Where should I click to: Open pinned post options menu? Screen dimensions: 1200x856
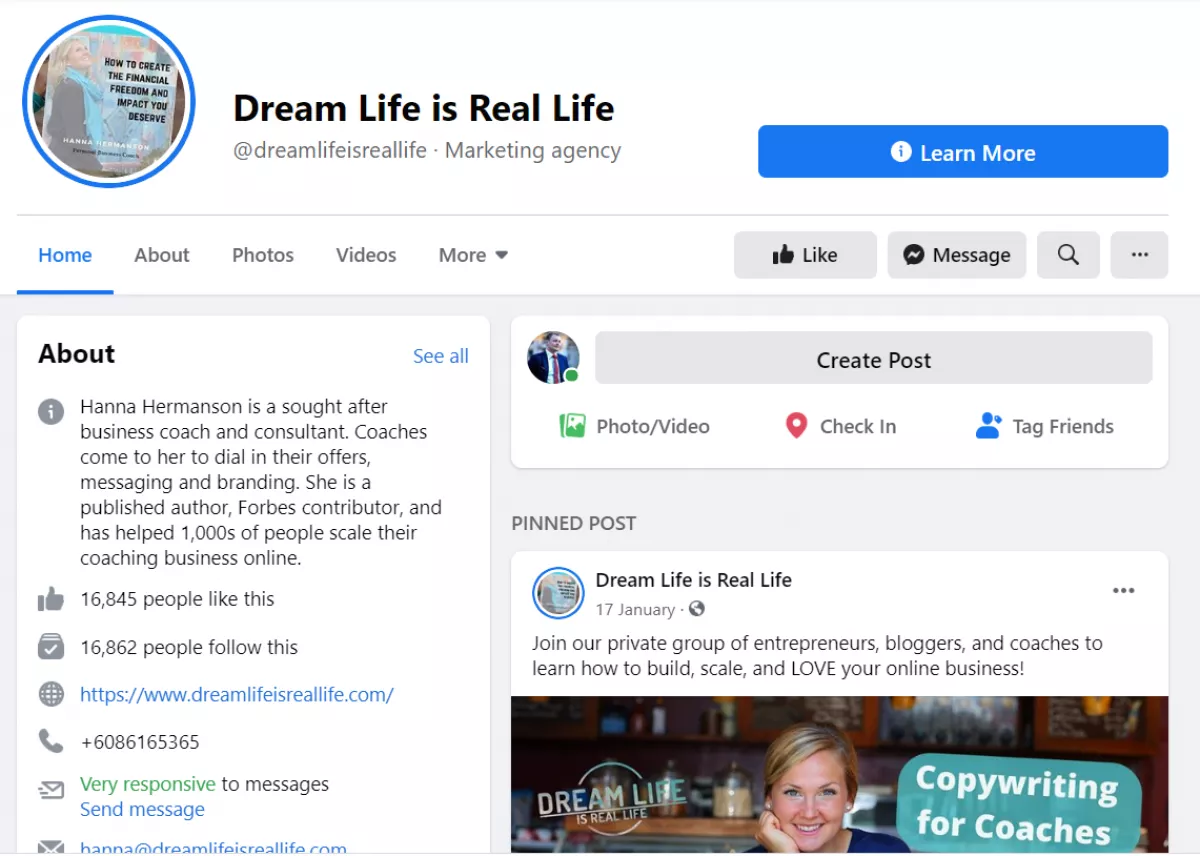(1124, 590)
